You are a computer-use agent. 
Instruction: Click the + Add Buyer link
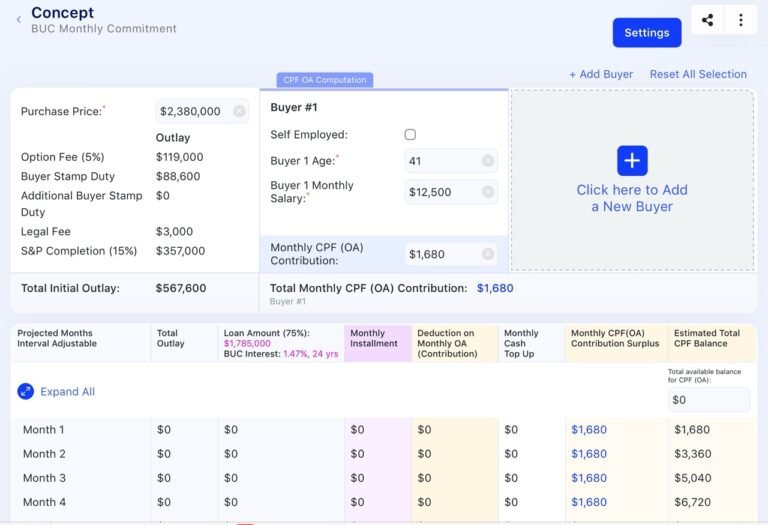pyautogui.click(x=601, y=74)
